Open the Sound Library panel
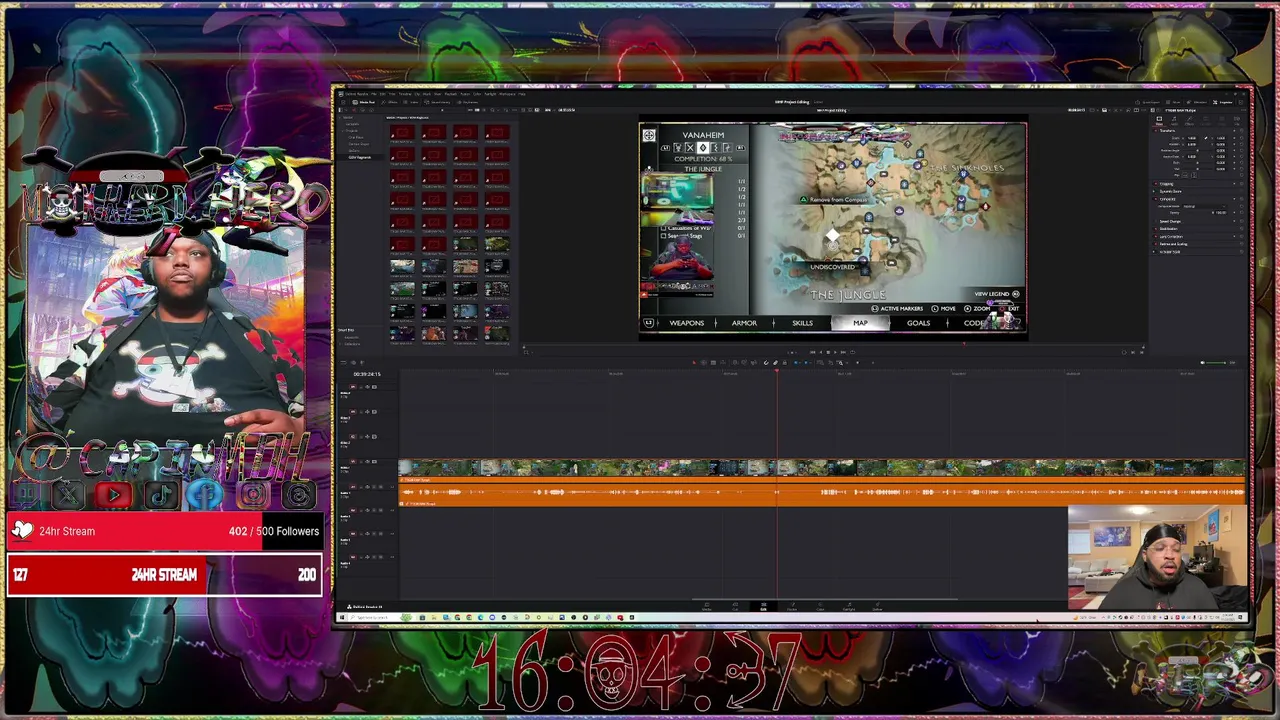The width and height of the screenshot is (1280, 720). tap(437, 102)
